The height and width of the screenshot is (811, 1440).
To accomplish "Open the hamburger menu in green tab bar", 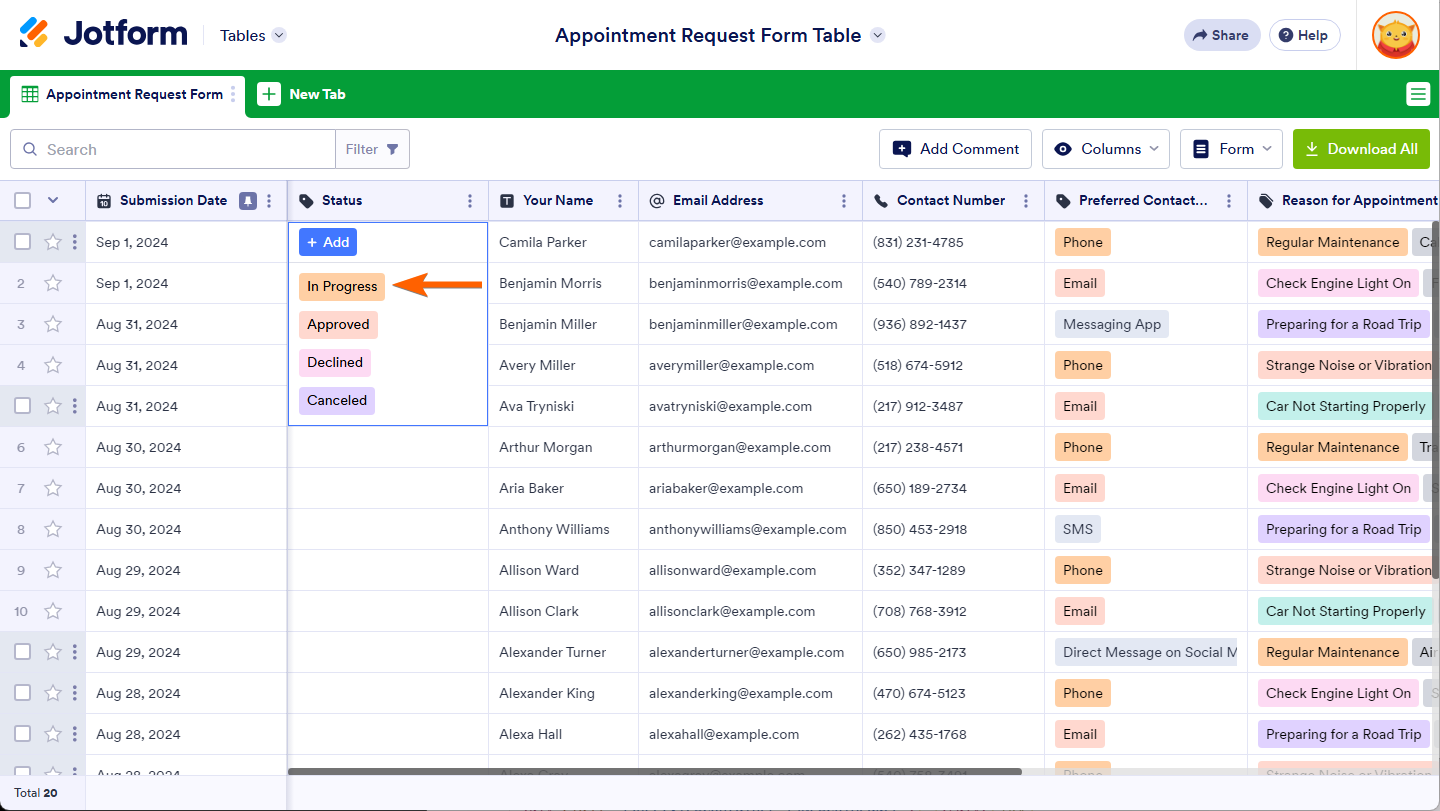I will pyautogui.click(x=1417, y=94).
